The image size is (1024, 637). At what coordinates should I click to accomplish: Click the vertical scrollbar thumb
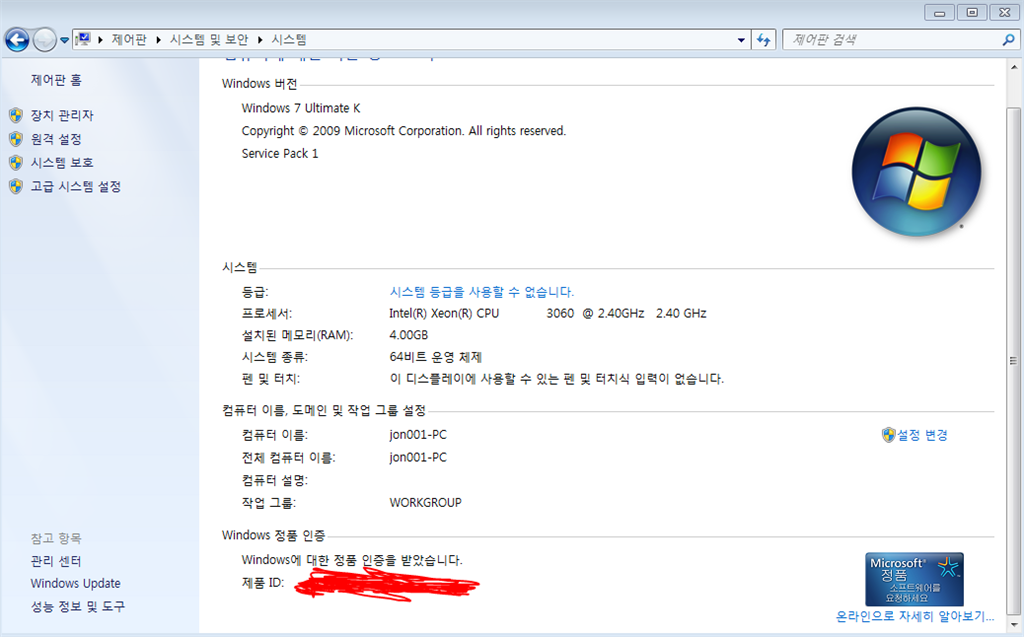[1014, 360]
